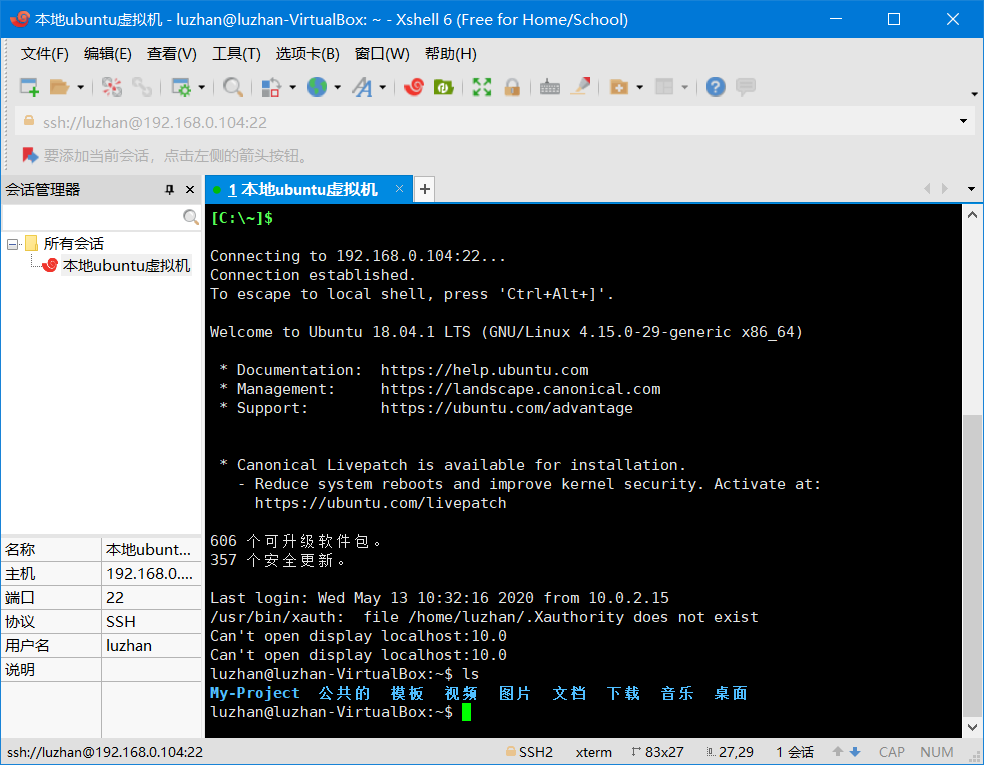Open the keyboard key map icon
This screenshot has width=984, height=765.
click(x=550, y=87)
